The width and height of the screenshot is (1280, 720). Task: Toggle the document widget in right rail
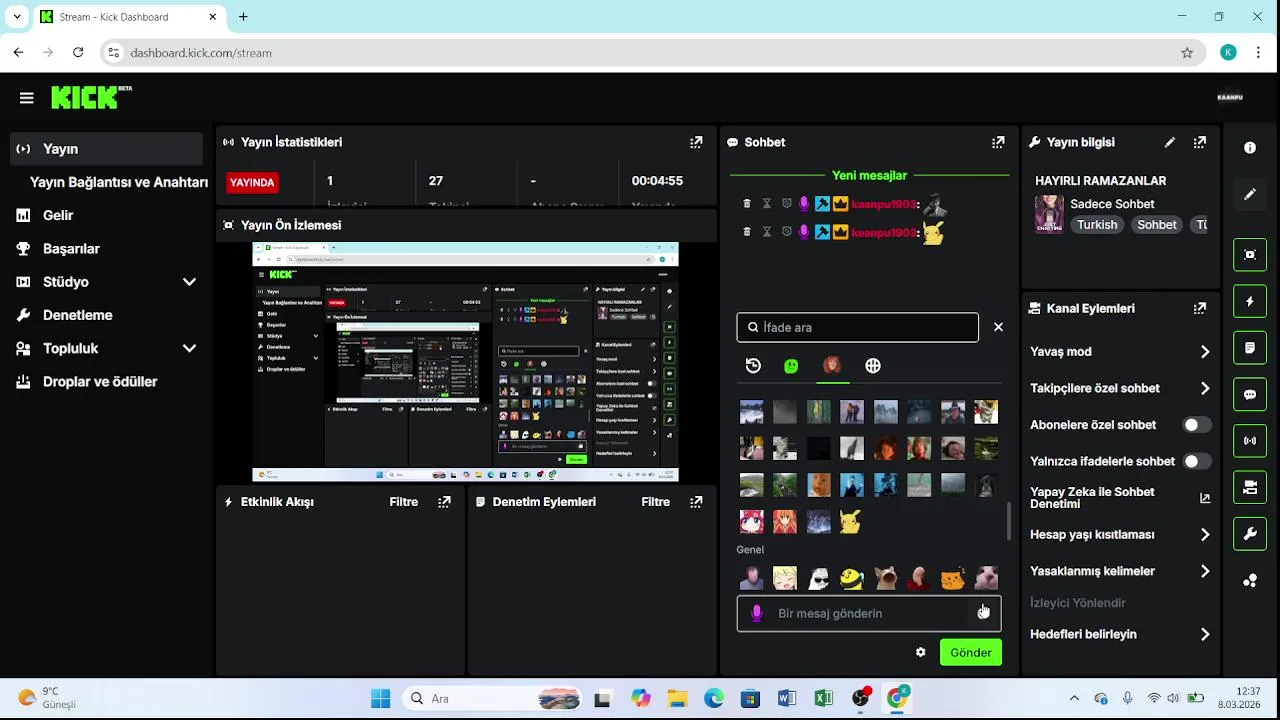click(x=1250, y=348)
